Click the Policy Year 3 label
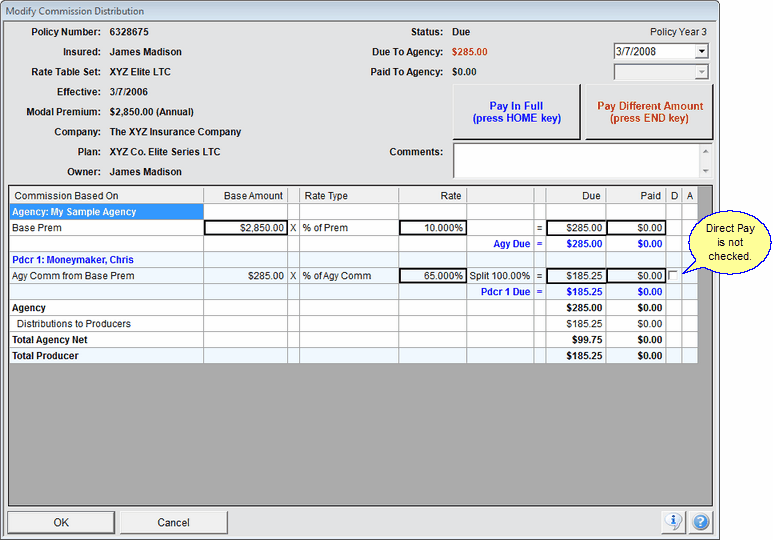 coord(678,32)
